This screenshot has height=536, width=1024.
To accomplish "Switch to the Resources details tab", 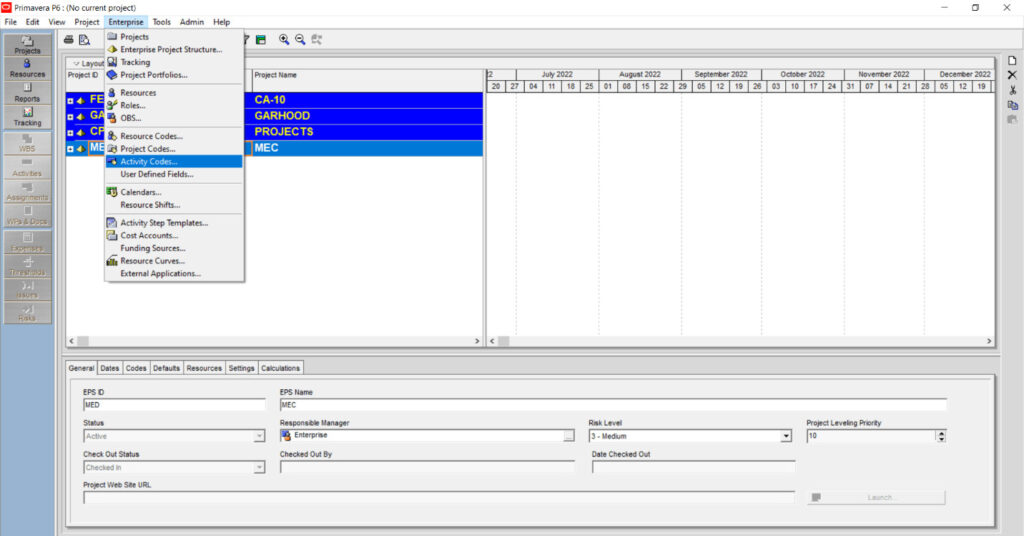I will click(204, 368).
